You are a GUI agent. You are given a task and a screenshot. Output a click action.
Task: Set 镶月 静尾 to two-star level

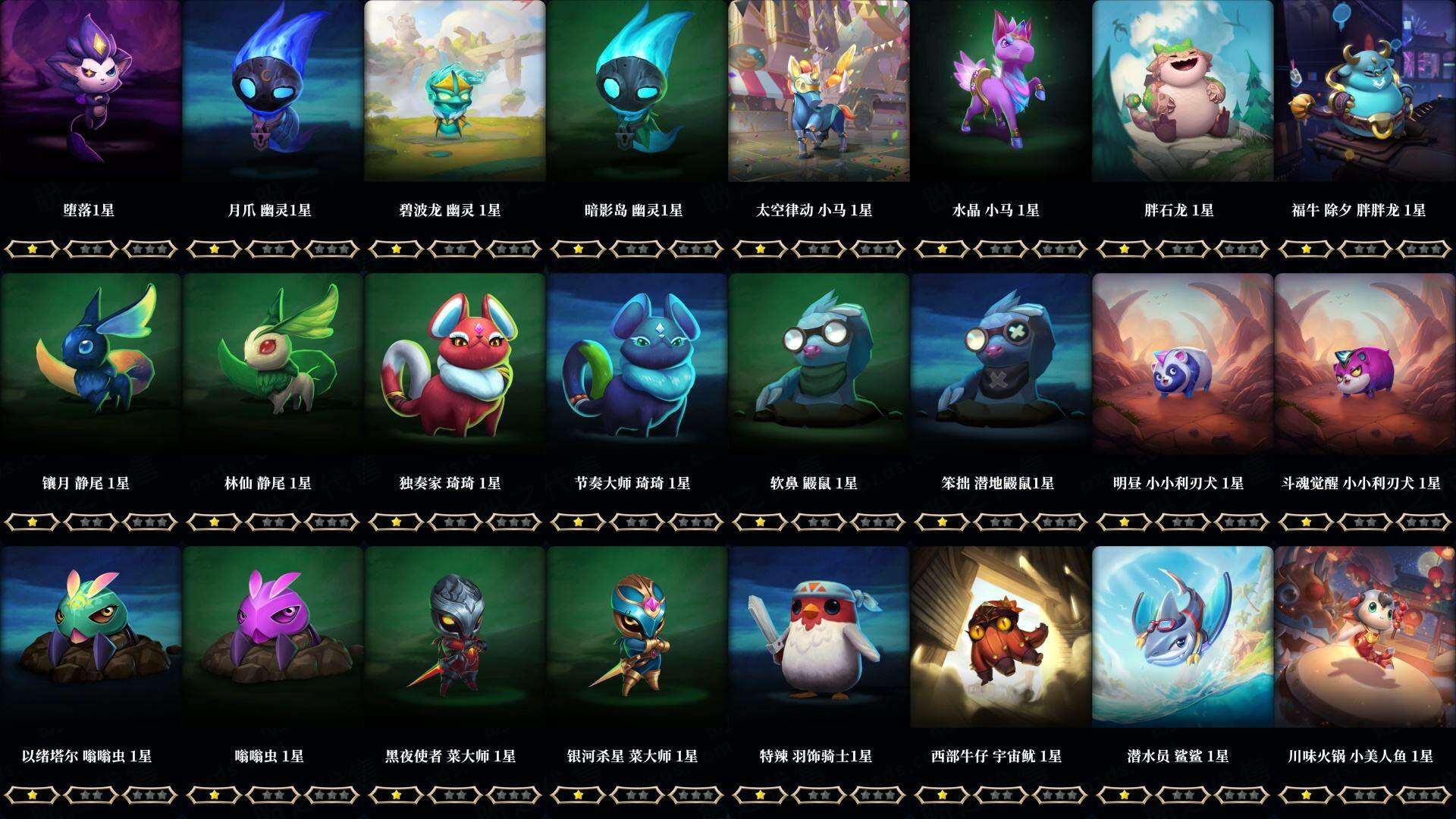(x=90, y=522)
